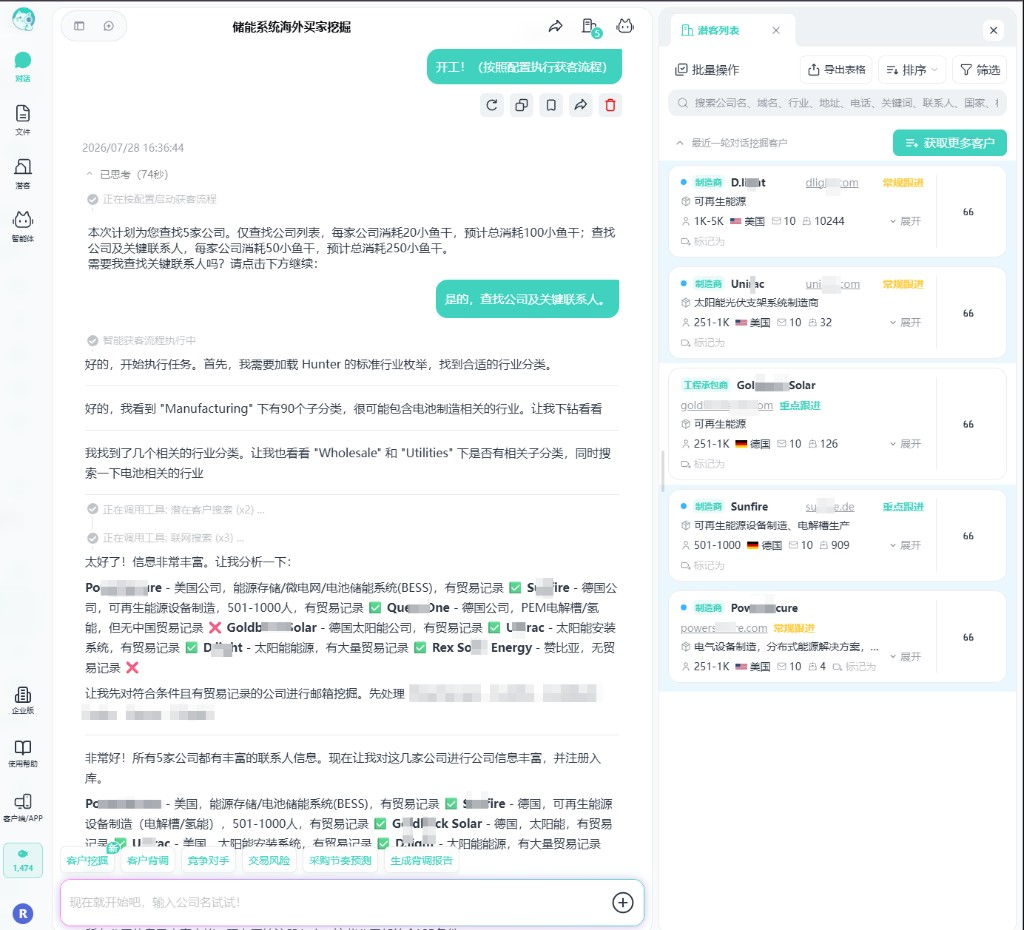The width and height of the screenshot is (1024, 930).
Task: Select the 采购节奏预测 quick action
Action: 340,861
